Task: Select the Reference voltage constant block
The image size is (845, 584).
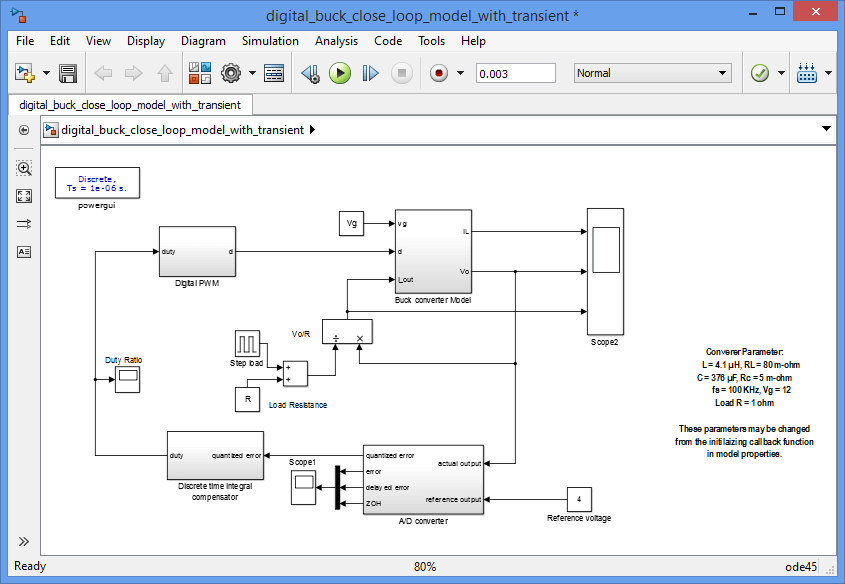Action: coord(579,499)
